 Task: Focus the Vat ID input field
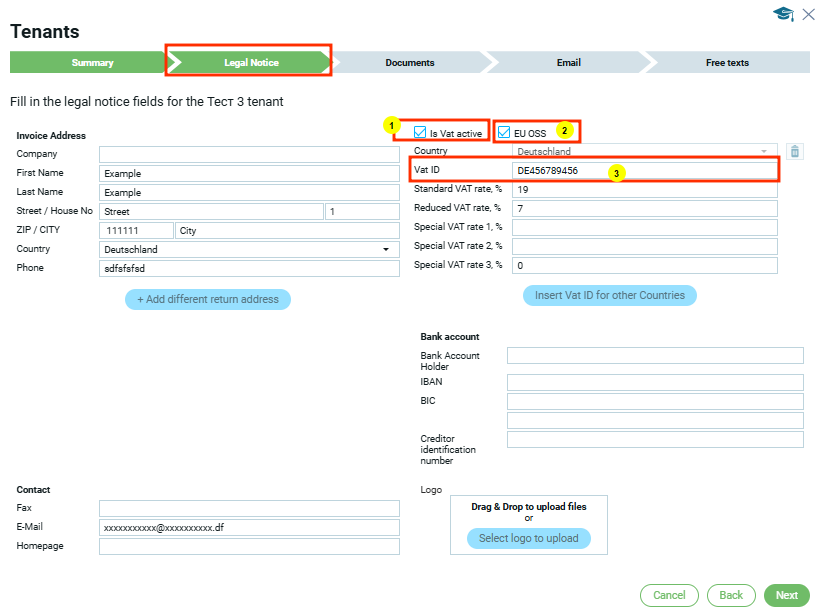644,171
